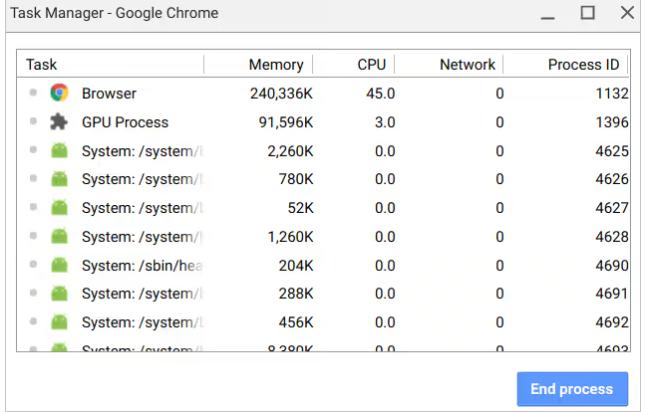655x412 pixels.
Task: Click process ID 4626
Action: tap(612, 179)
